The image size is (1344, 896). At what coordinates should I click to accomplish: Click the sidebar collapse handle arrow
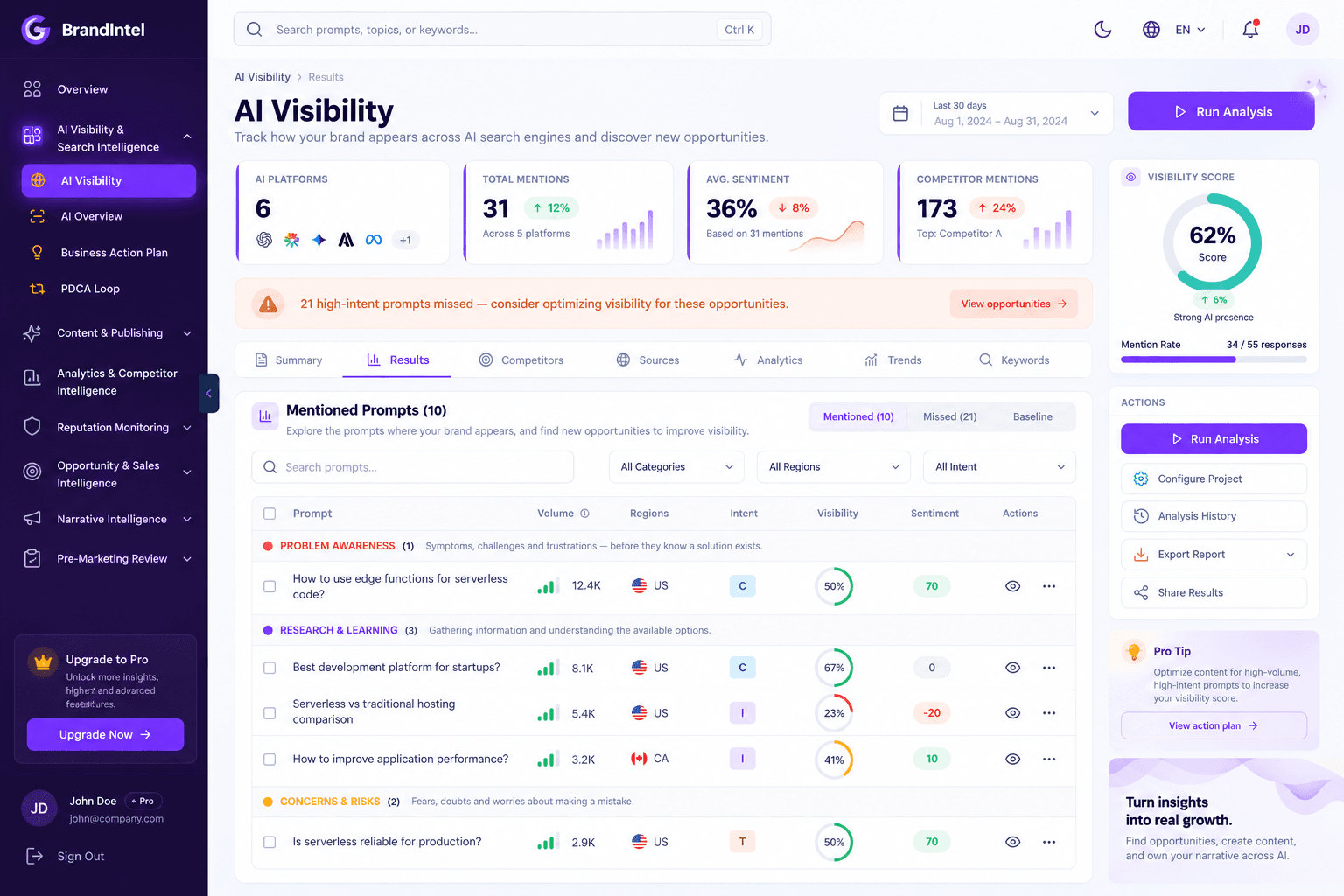coord(208,394)
